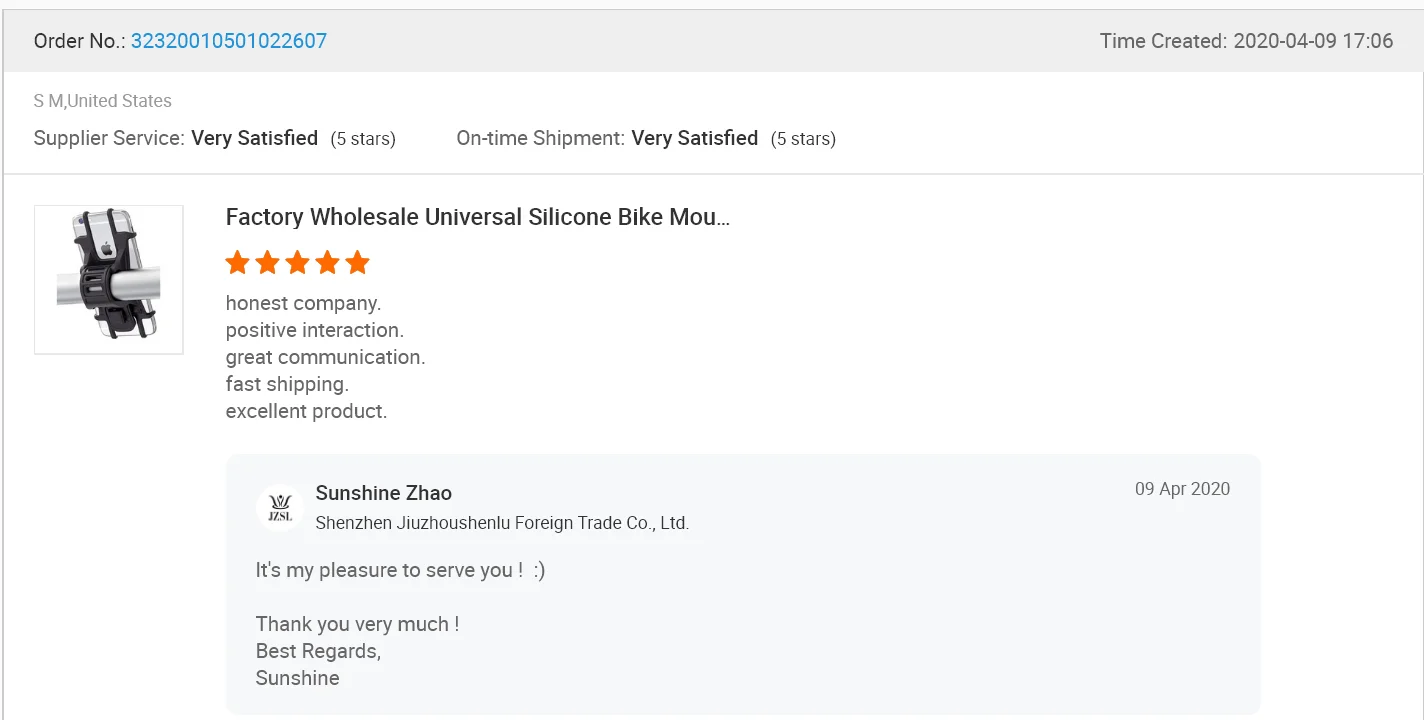Click the fifth orange rating star
This screenshot has height=720, width=1424.
coord(357,263)
